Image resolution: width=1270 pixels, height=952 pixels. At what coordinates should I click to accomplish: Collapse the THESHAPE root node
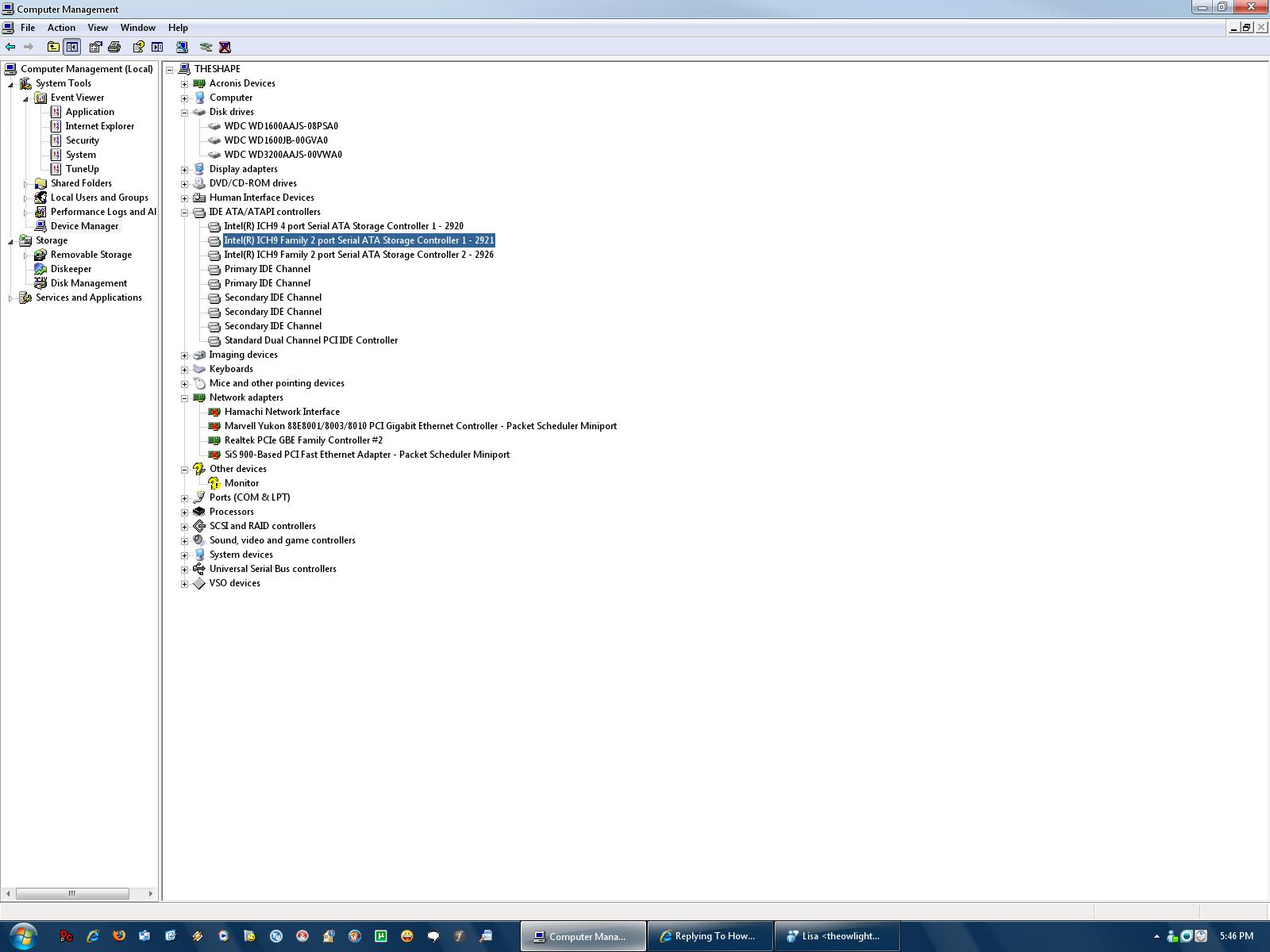[x=170, y=70]
